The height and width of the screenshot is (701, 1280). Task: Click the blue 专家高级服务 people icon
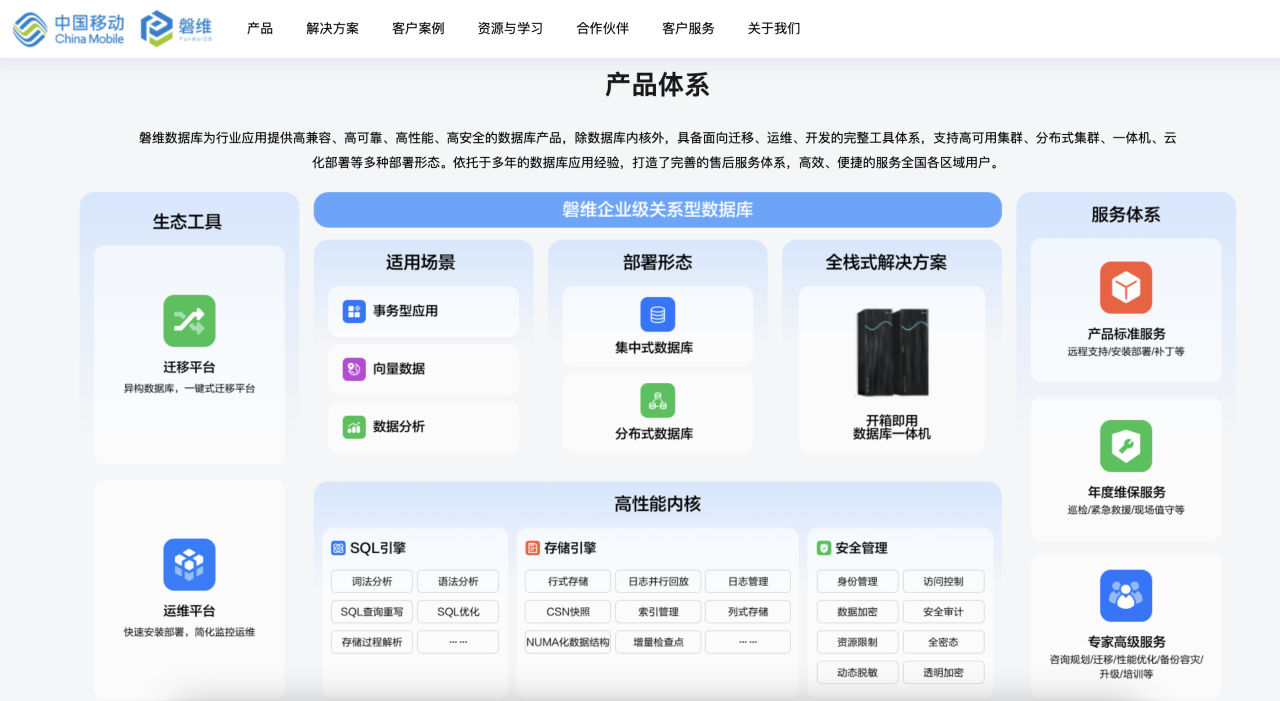[1126, 596]
